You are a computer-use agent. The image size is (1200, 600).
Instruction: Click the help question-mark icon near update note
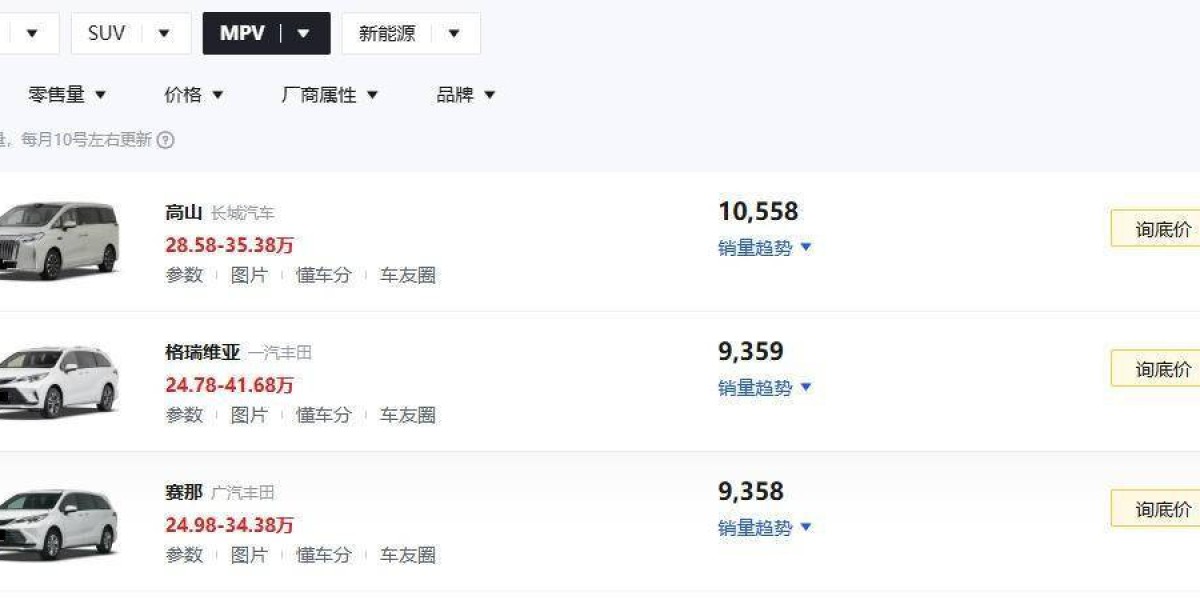(x=166, y=140)
